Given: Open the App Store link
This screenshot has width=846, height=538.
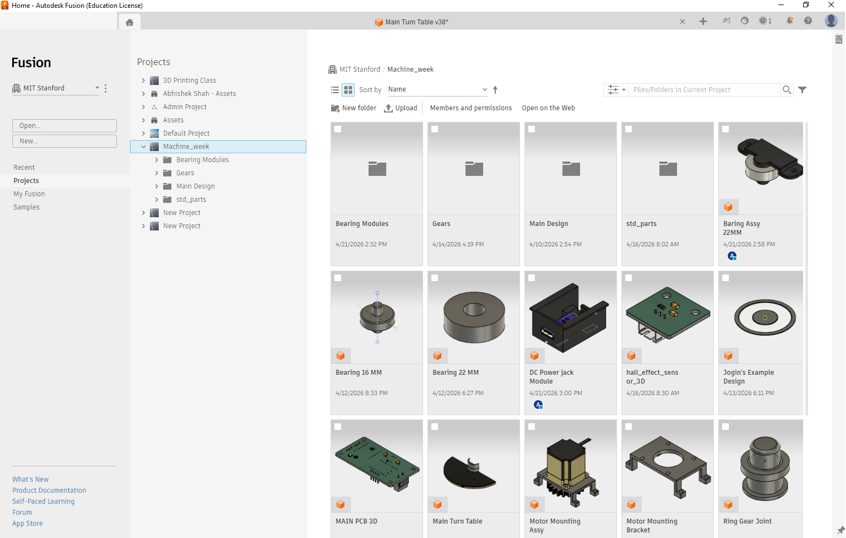Looking at the screenshot, I should point(28,523).
